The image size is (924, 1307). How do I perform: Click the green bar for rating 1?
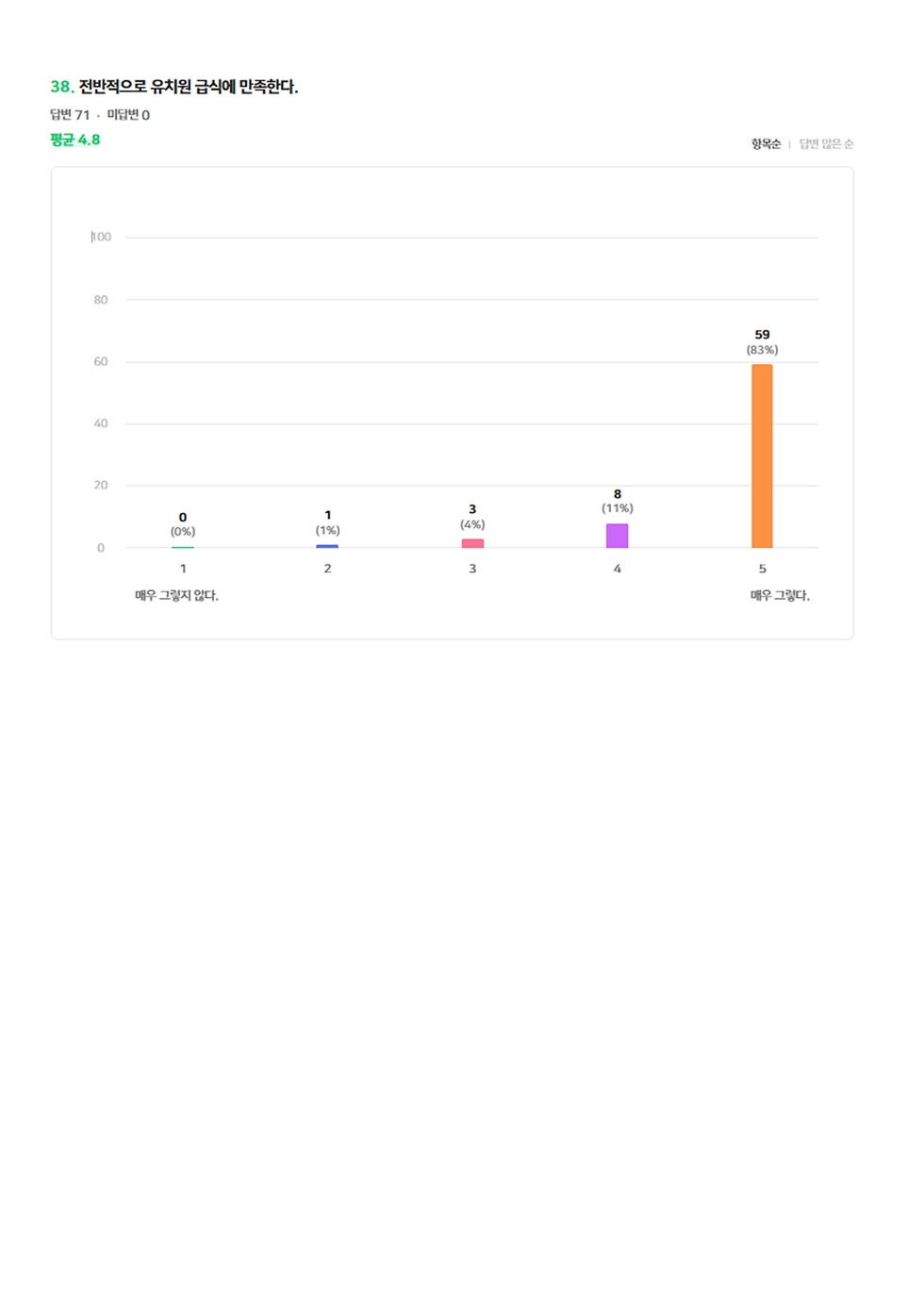[183, 547]
